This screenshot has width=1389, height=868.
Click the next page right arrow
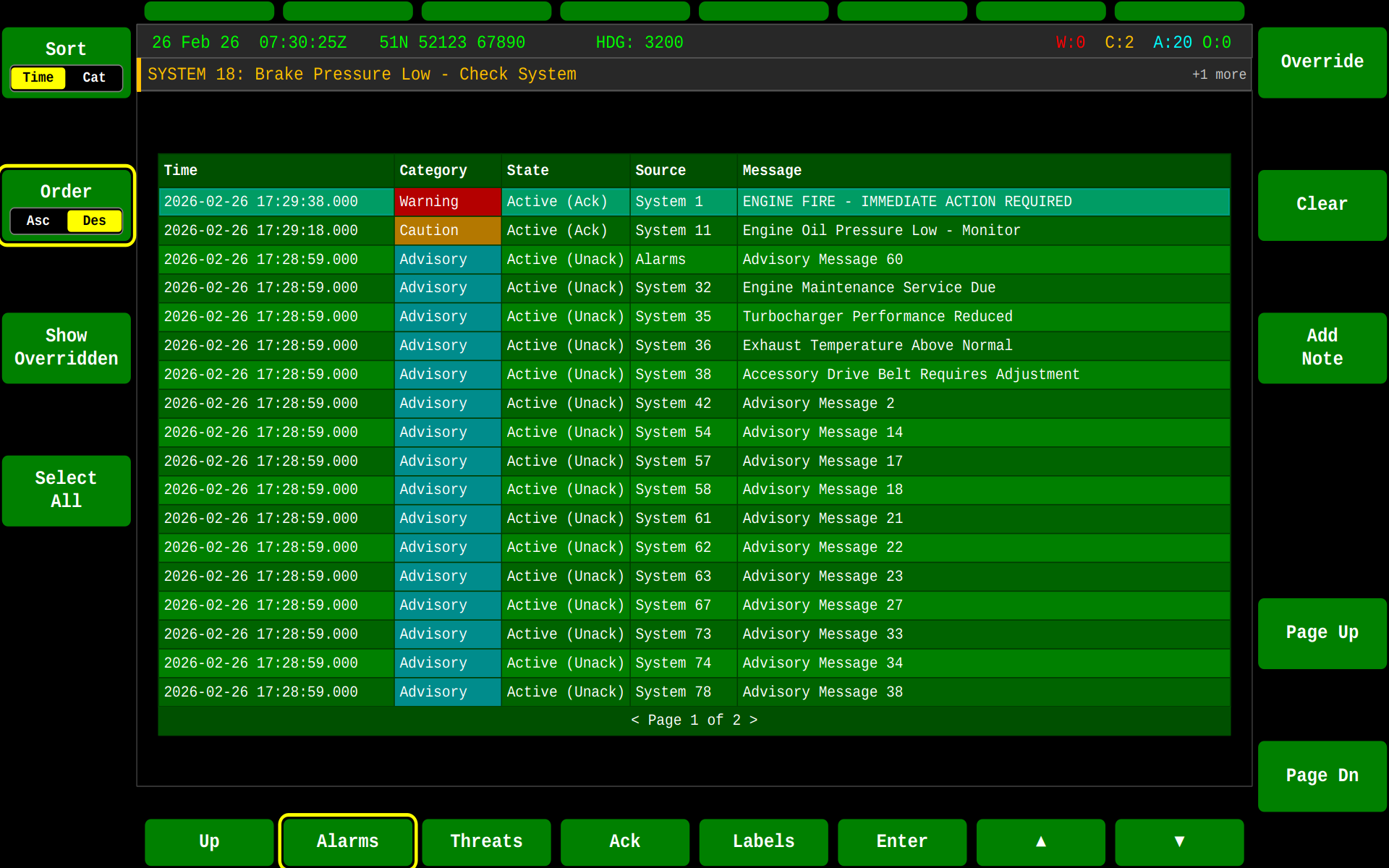tap(755, 720)
